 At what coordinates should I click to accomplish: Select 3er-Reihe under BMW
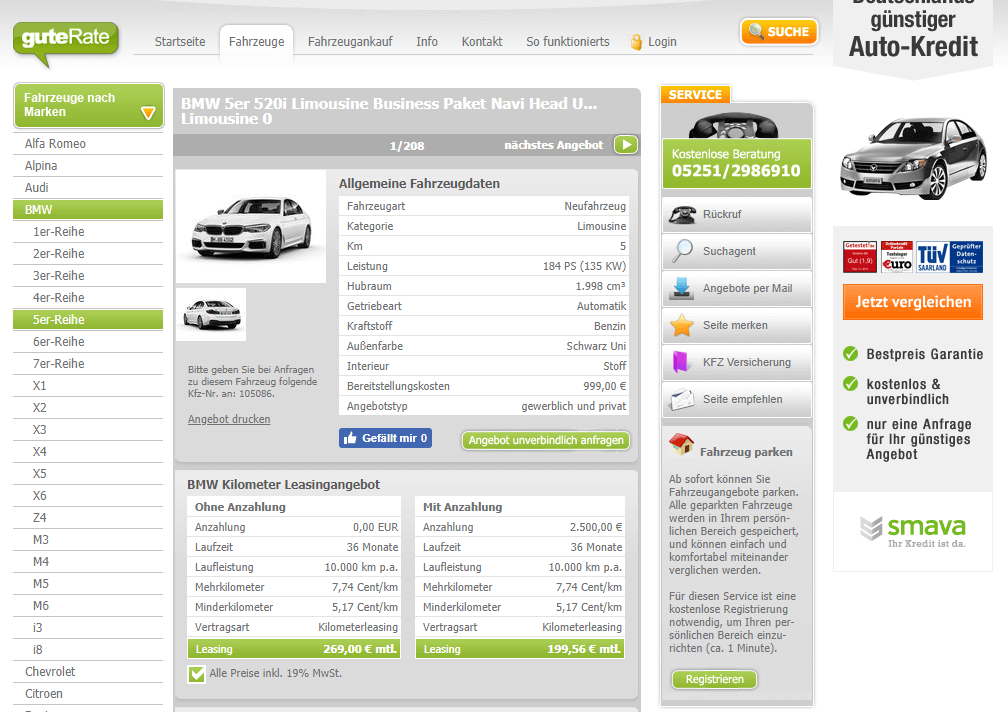click(88, 276)
